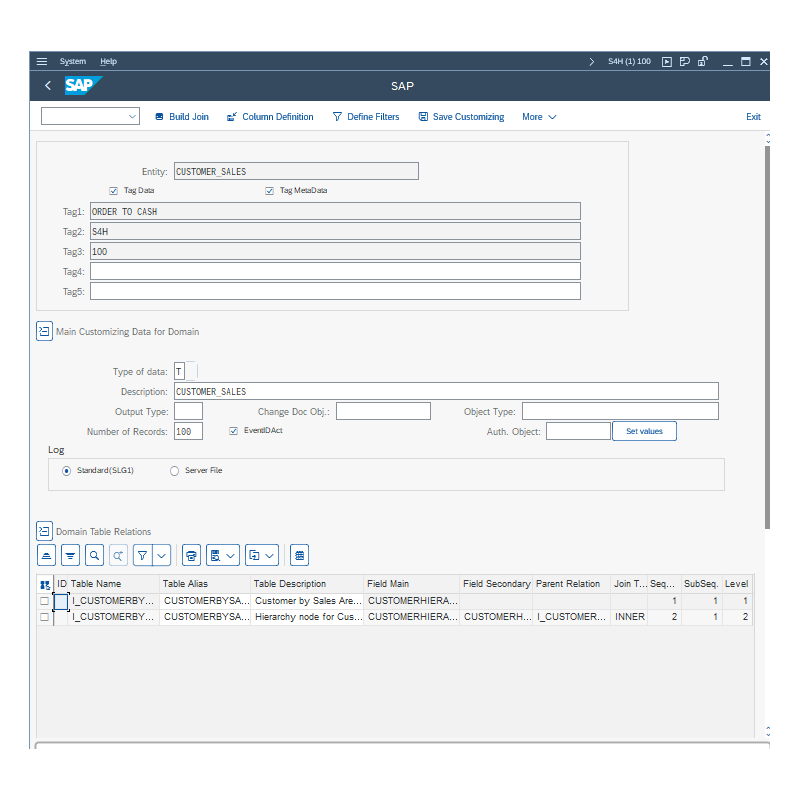Toggle the EventIDAct checkbox
This screenshot has height=800, width=800.
(x=233, y=430)
